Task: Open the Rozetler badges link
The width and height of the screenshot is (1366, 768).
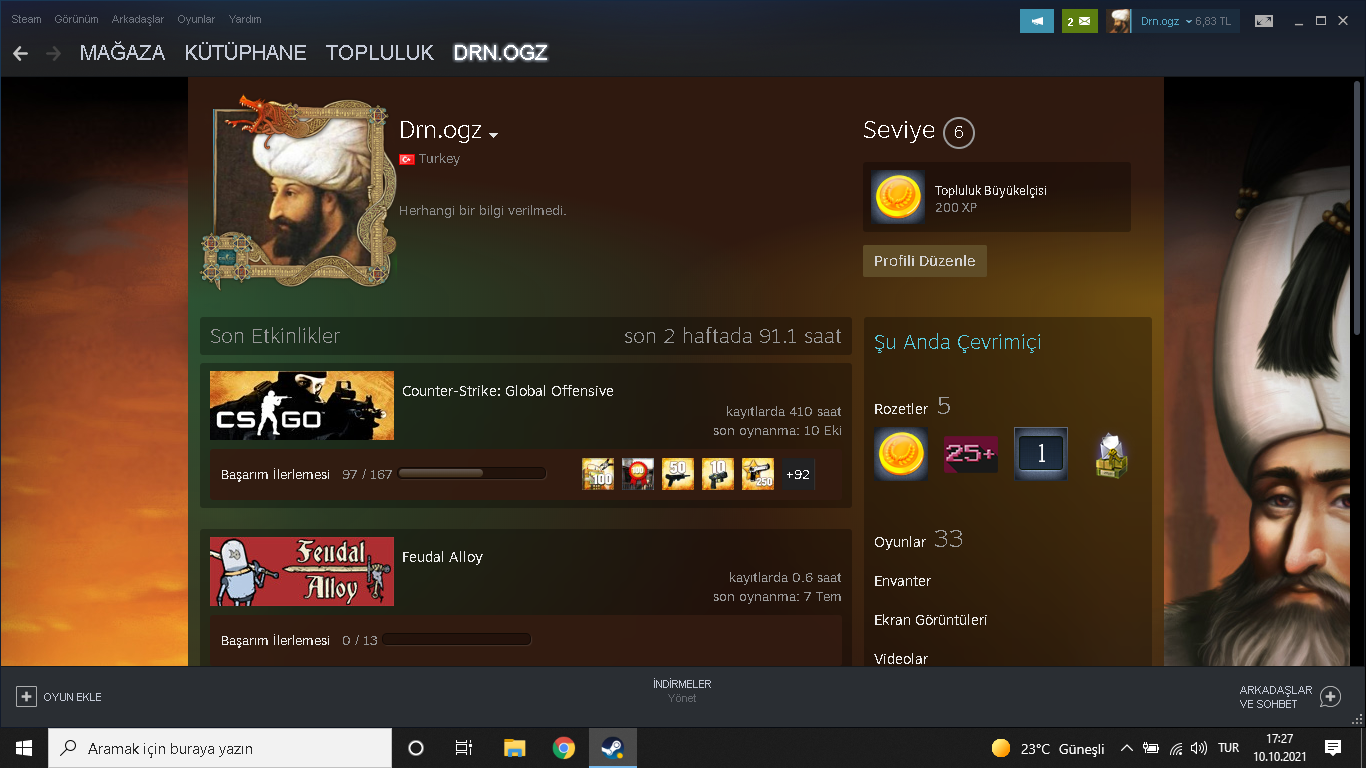Action: point(912,407)
